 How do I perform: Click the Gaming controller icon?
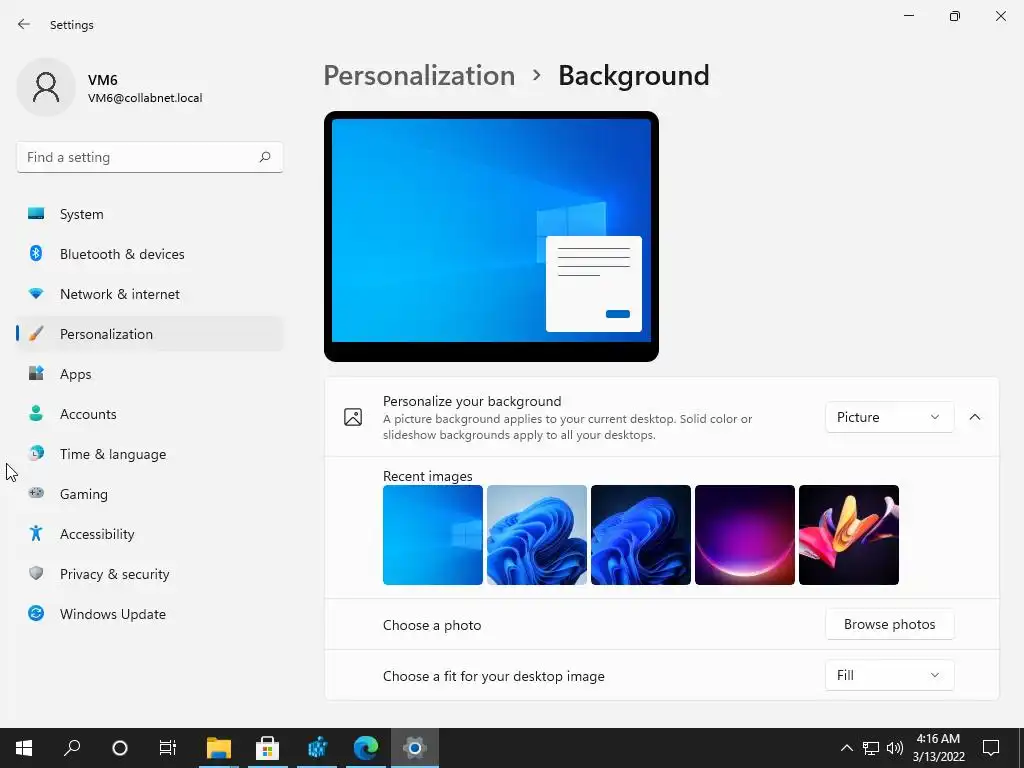point(36,493)
